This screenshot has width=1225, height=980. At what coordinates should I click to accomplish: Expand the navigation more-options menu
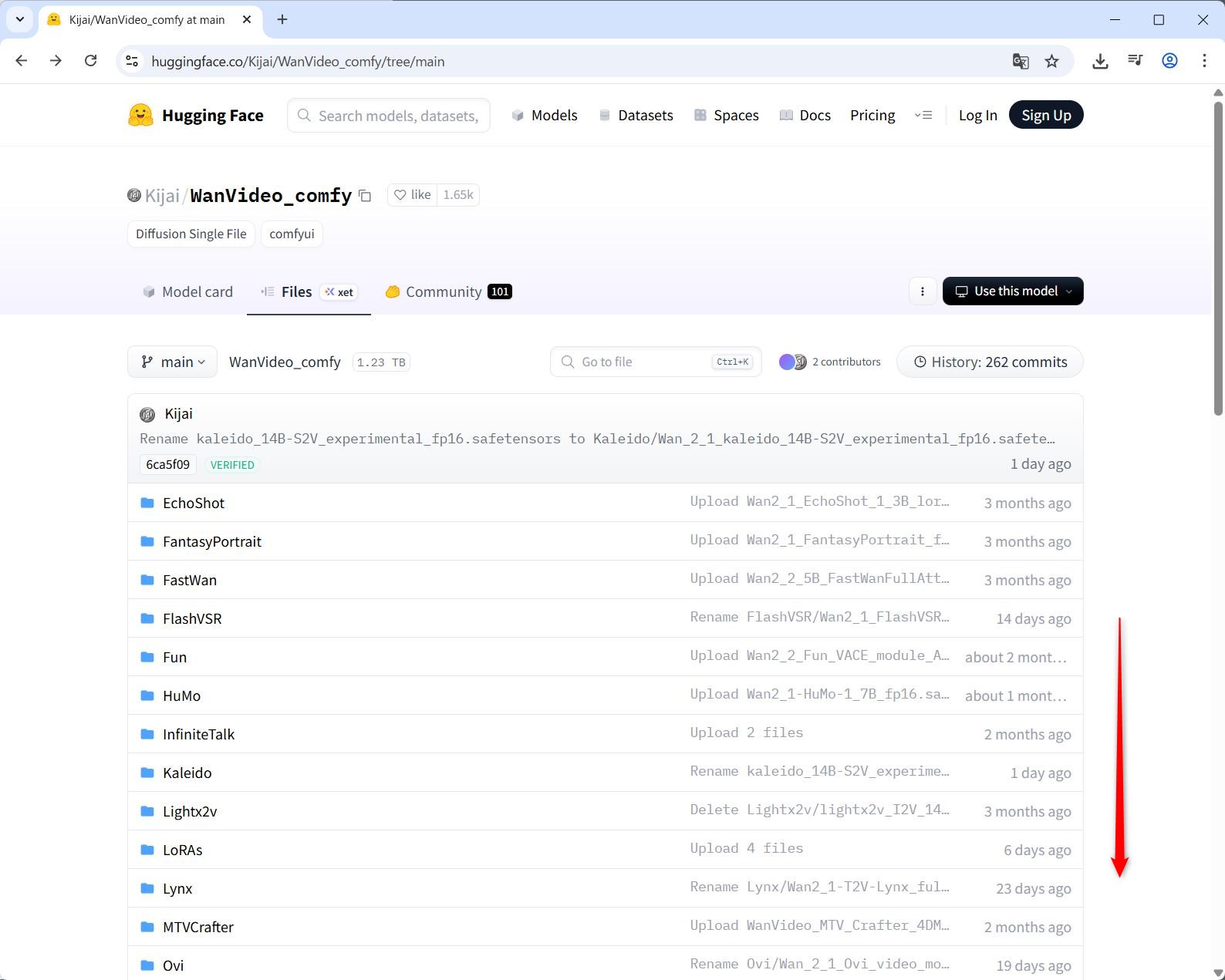pos(923,116)
